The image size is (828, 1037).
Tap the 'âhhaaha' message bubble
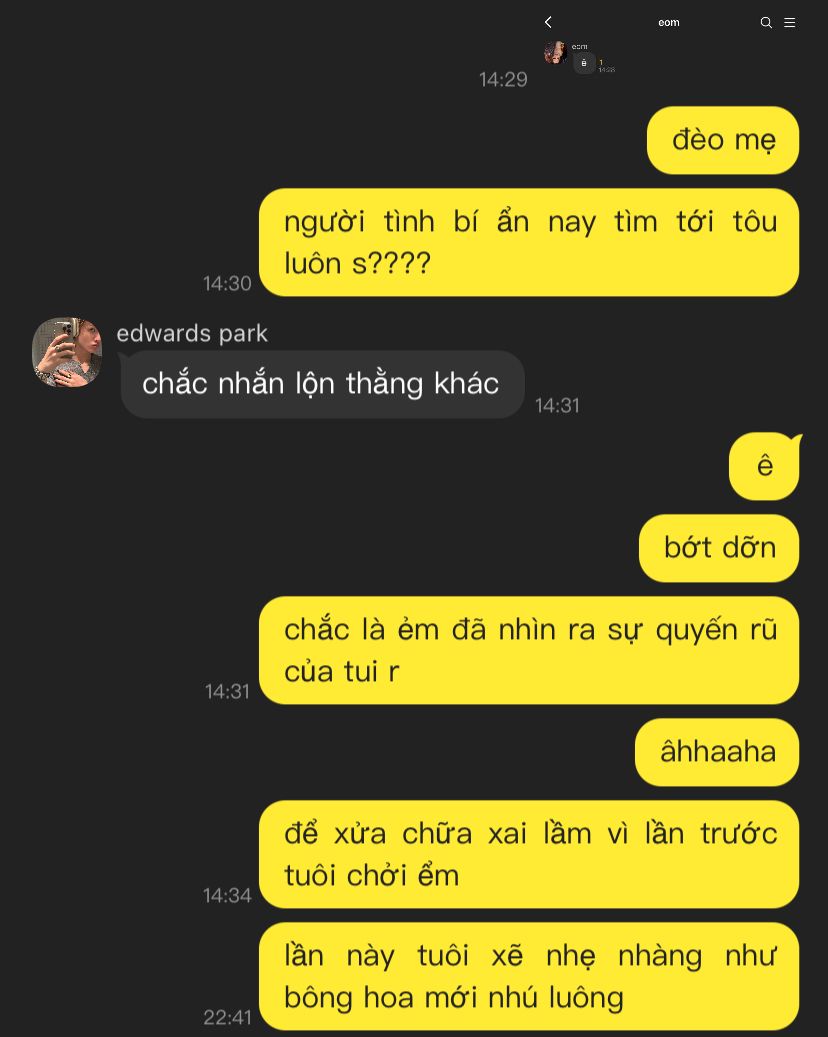click(x=717, y=752)
